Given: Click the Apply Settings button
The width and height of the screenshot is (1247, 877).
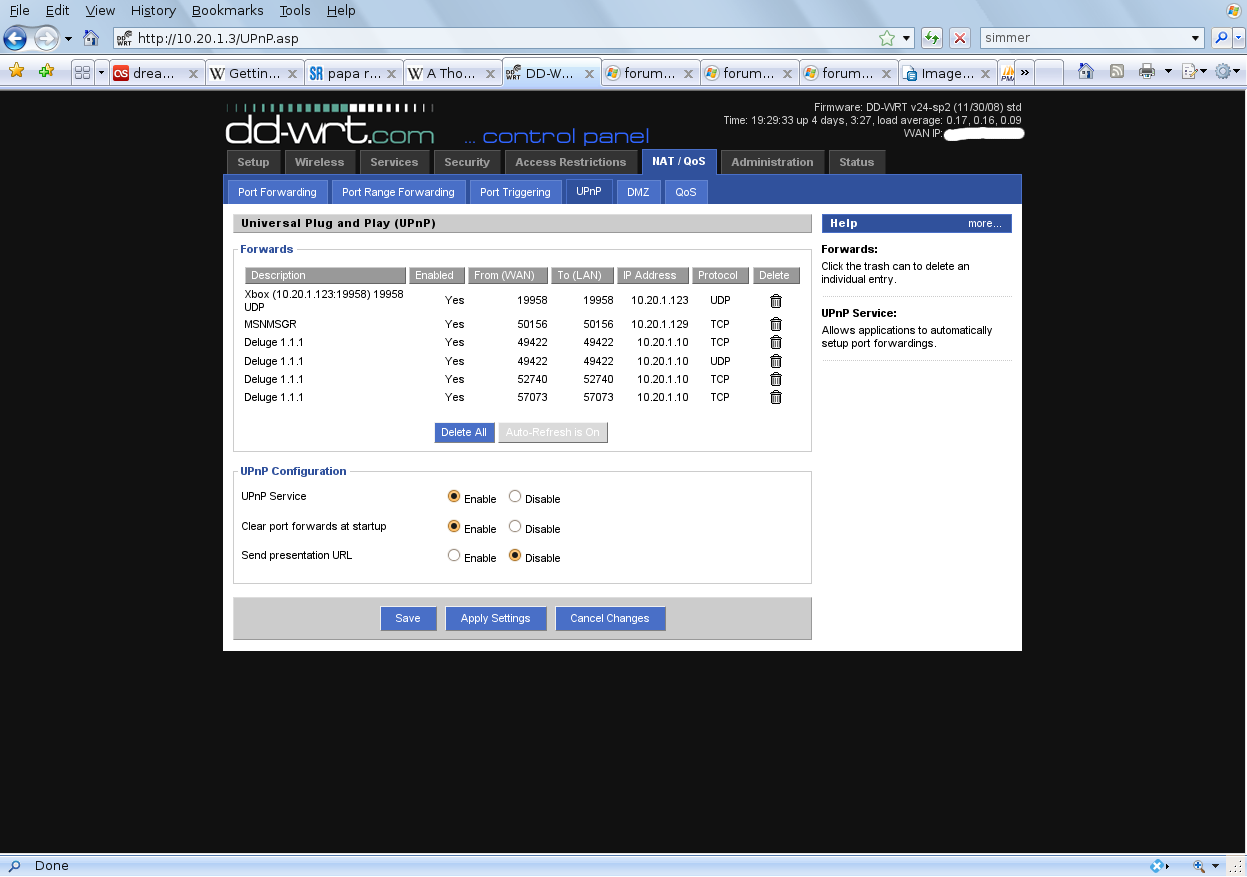Looking at the screenshot, I should 496,618.
